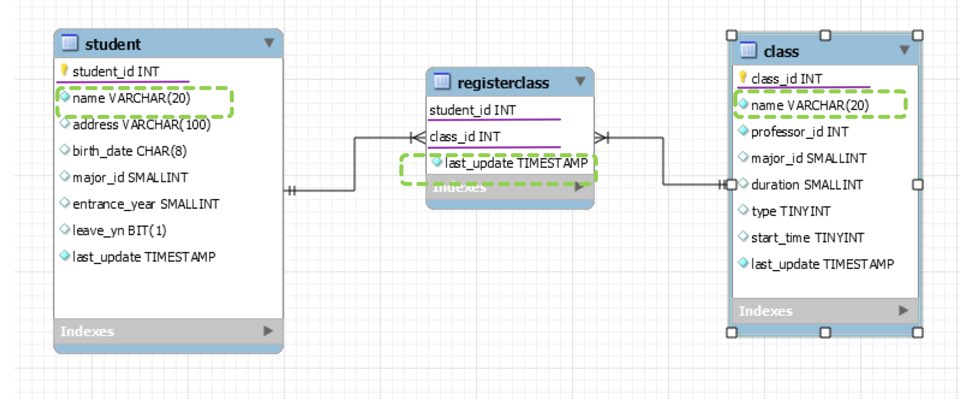Select major_id SMALLINT in student table
The height and width of the screenshot is (399, 960).
(x=130, y=177)
